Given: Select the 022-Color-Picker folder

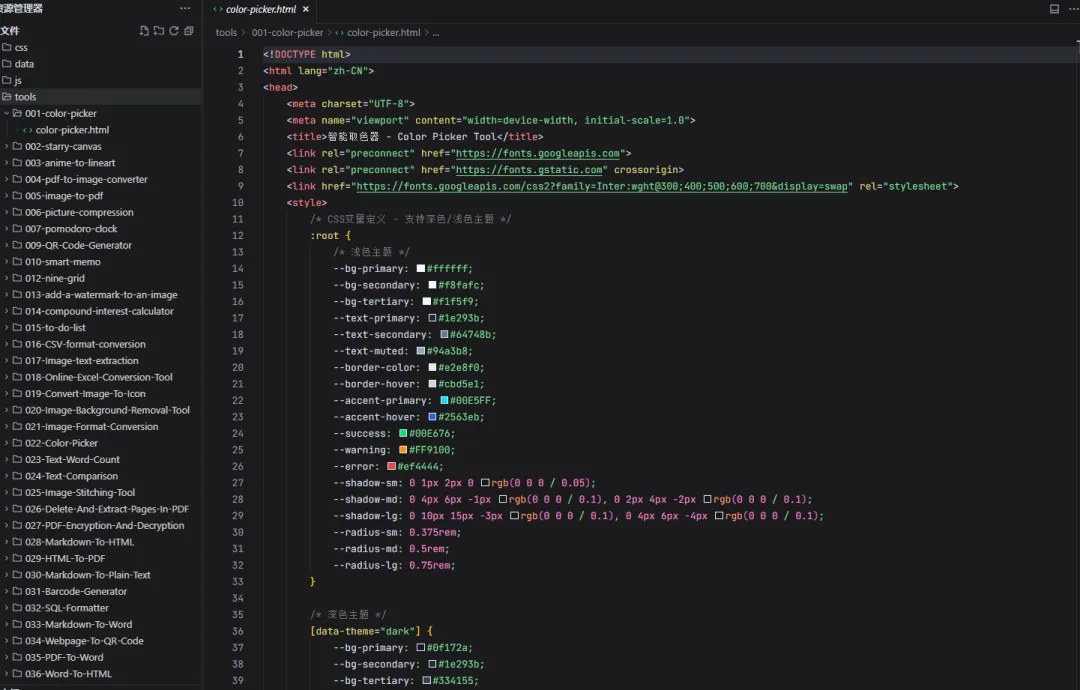Looking at the screenshot, I should [x=101, y=443].
